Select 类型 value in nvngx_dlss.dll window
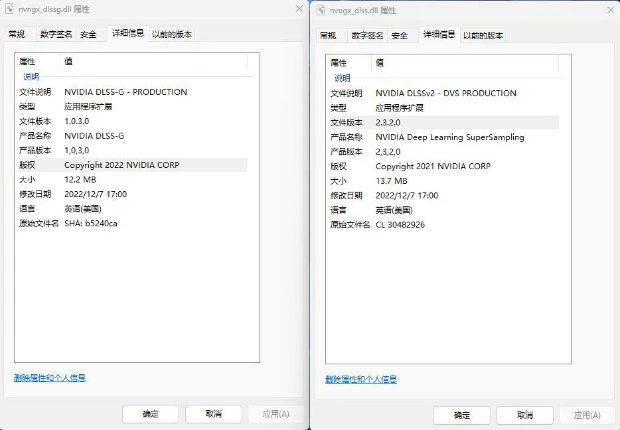 pos(399,108)
